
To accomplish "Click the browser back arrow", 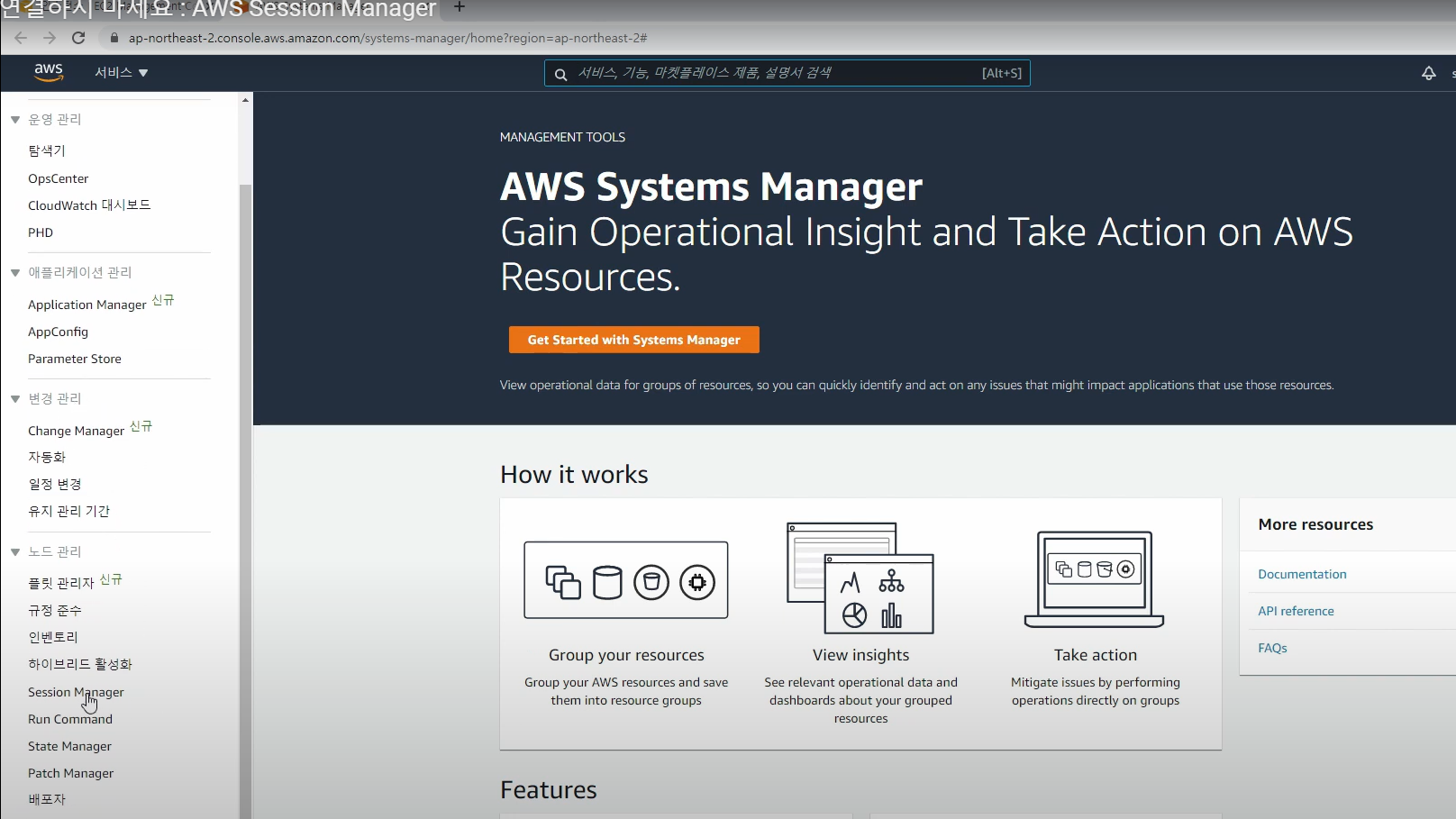I will tap(21, 38).
